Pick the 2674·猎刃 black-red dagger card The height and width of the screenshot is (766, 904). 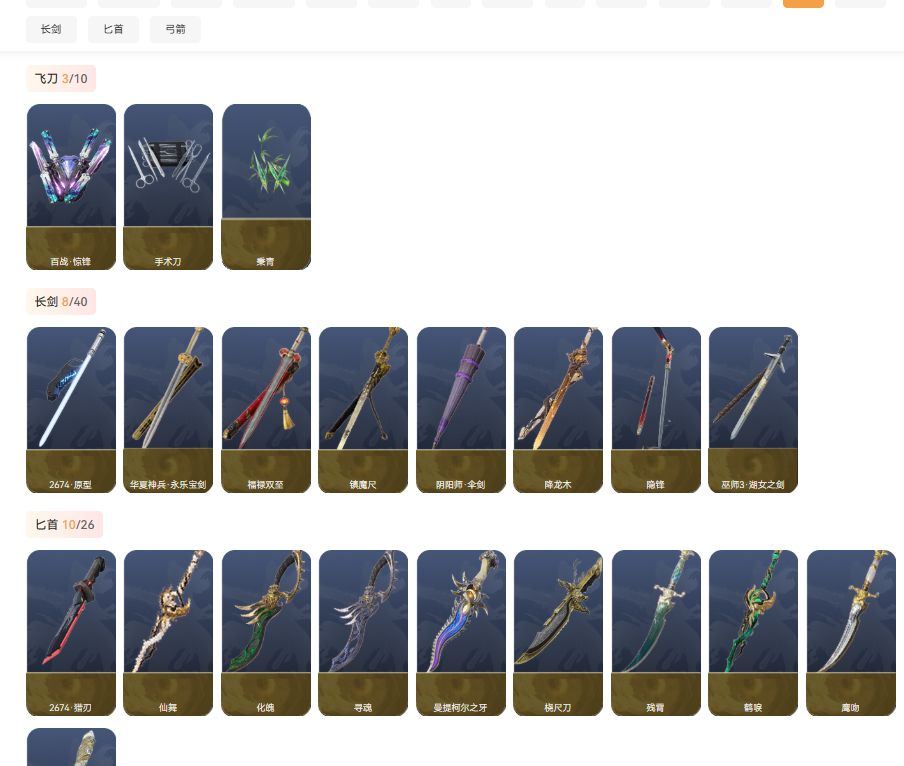point(71,633)
